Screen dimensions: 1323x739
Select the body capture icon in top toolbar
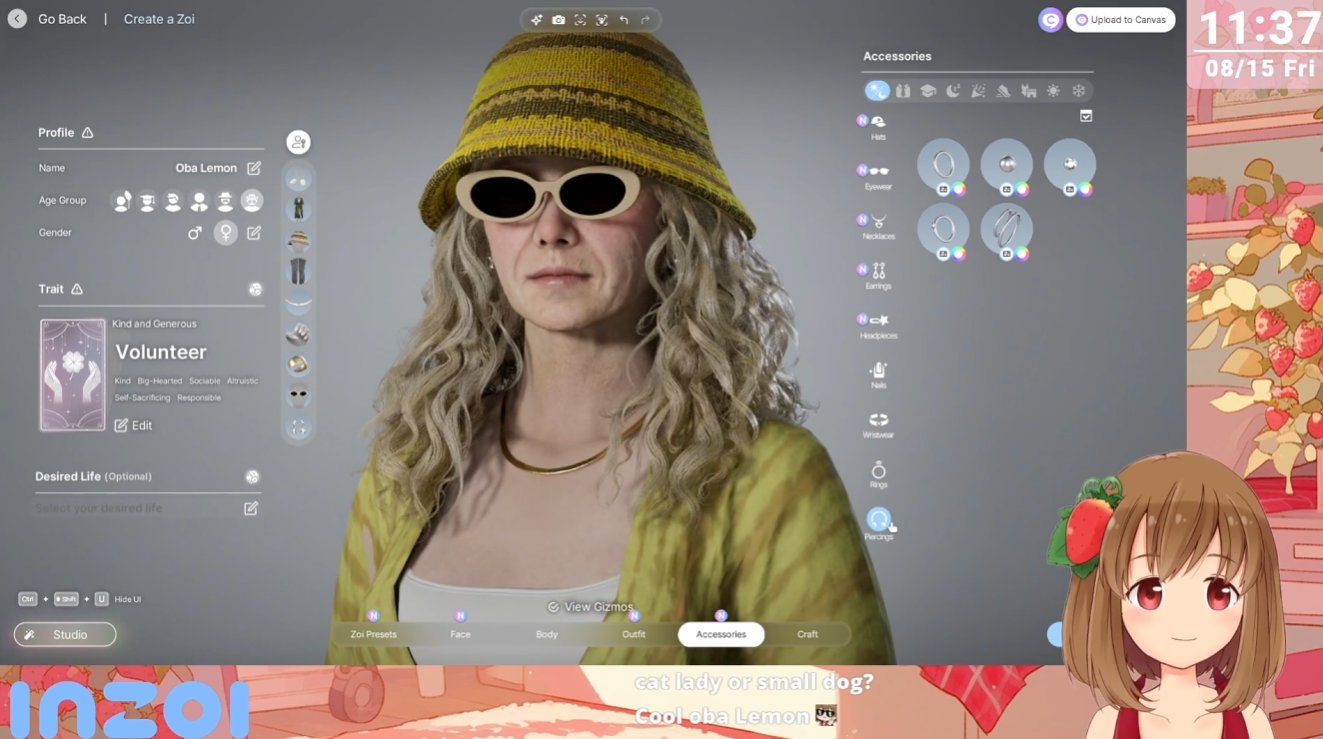click(x=601, y=20)
